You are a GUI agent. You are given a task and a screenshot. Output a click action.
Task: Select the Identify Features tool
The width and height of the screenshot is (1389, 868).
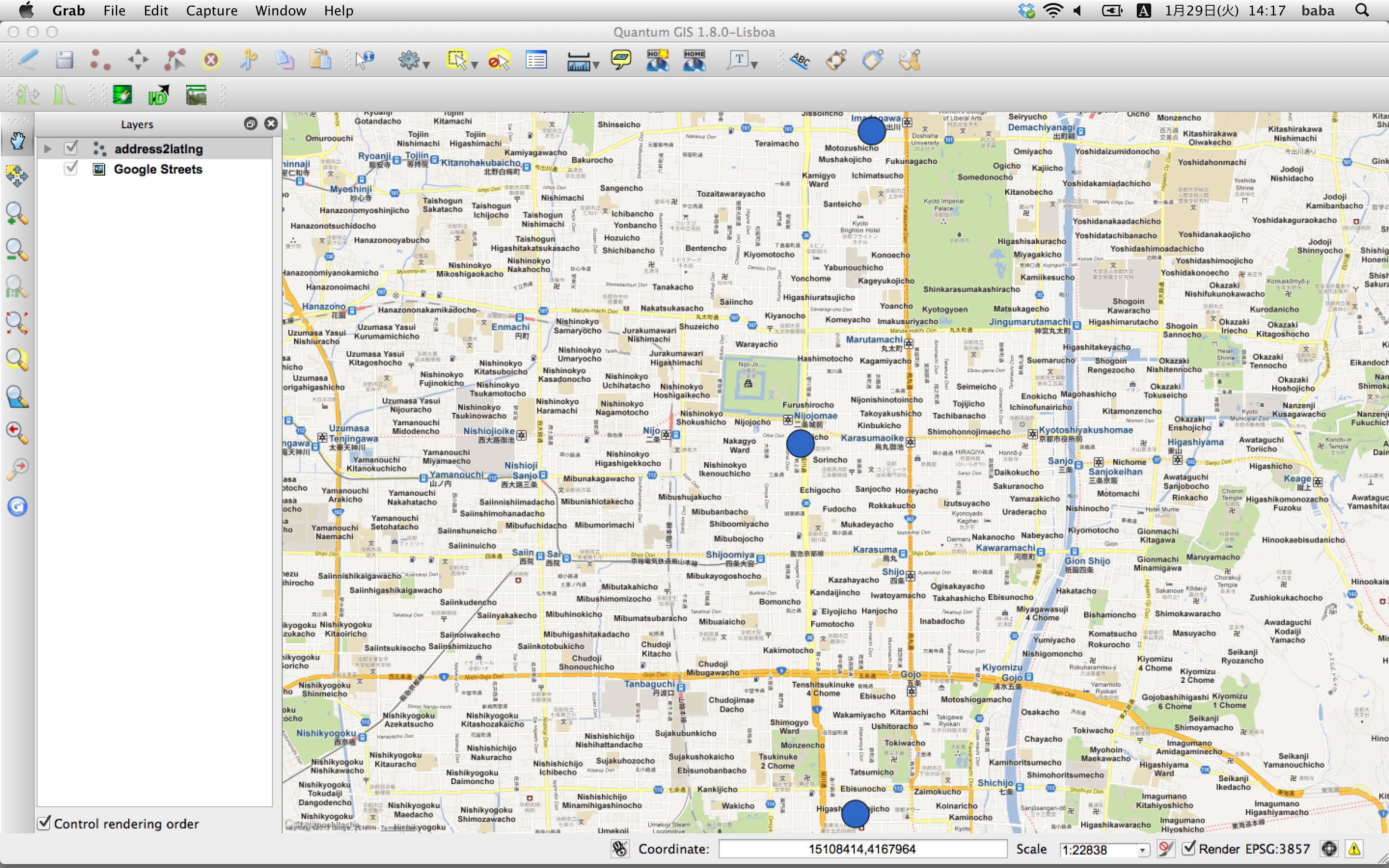364,60
